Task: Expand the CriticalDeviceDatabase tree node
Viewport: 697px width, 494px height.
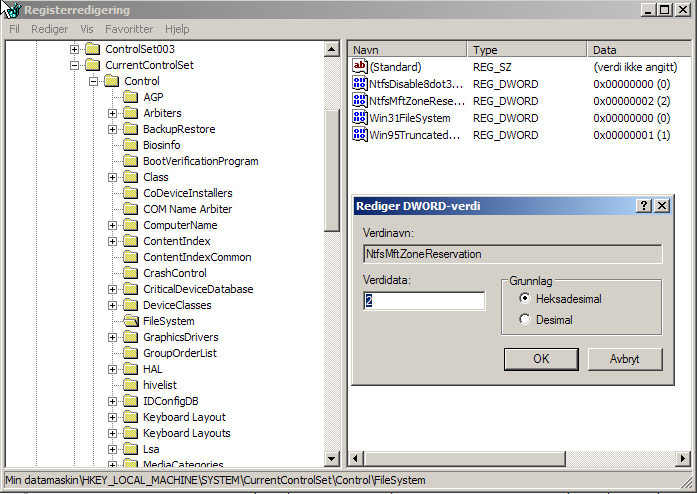Action: click(112, 289)
